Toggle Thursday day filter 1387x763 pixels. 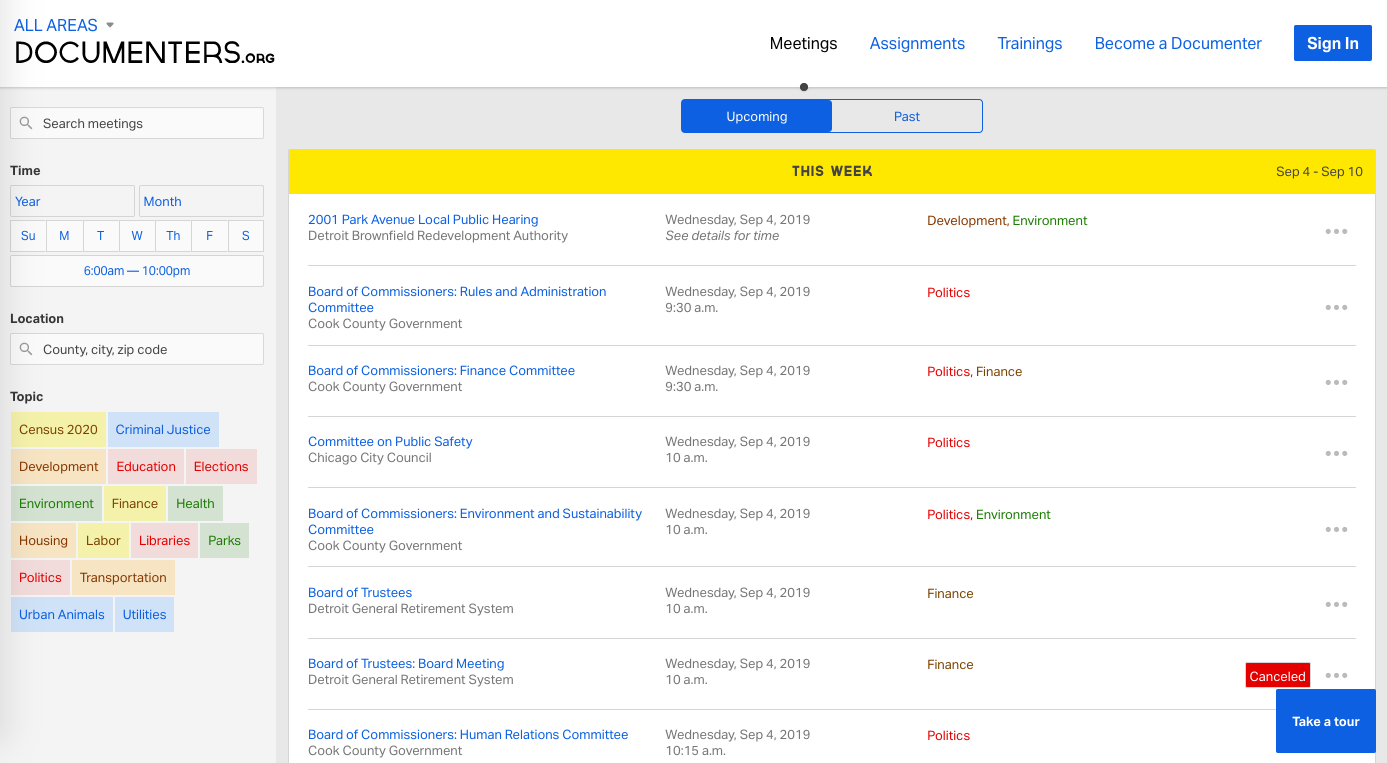point(173,236)
